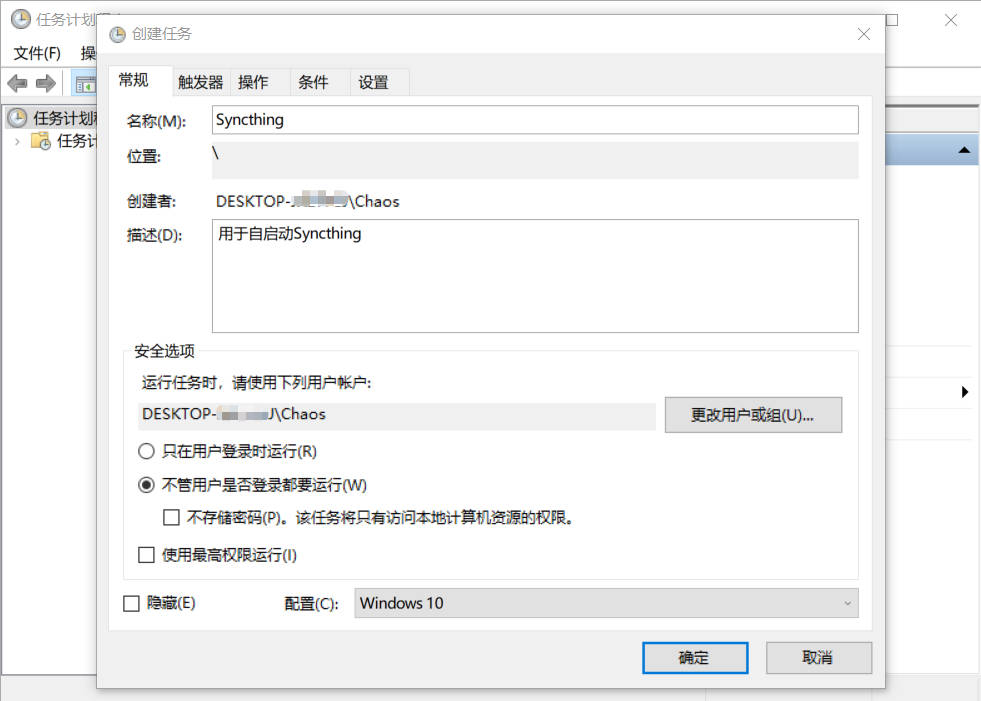The height and width of the screenshot is (701, 981).
Task: Click the right-pointing submenu arrow in Actions pane
Action: coord(965,392)
